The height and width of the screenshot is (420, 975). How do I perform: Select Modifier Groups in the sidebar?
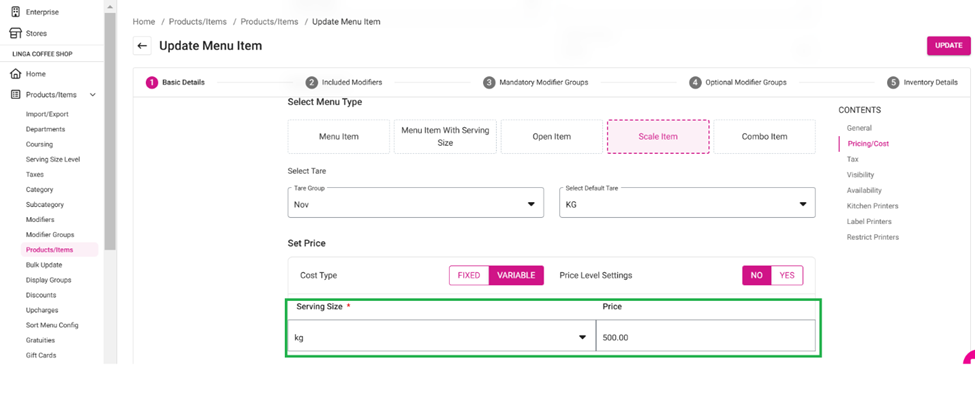click(x=50, y=235)
